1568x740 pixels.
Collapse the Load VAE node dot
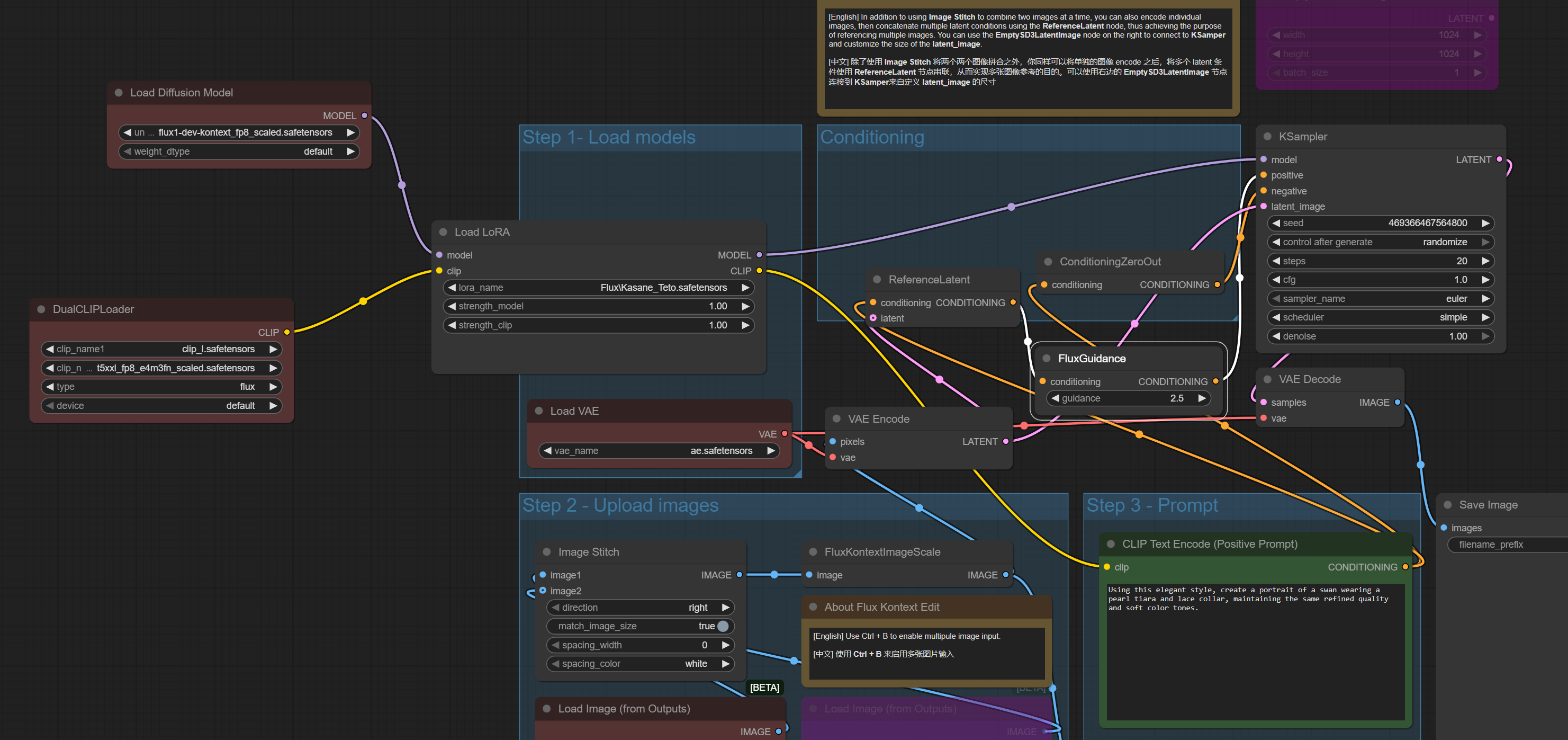[539, 411]
